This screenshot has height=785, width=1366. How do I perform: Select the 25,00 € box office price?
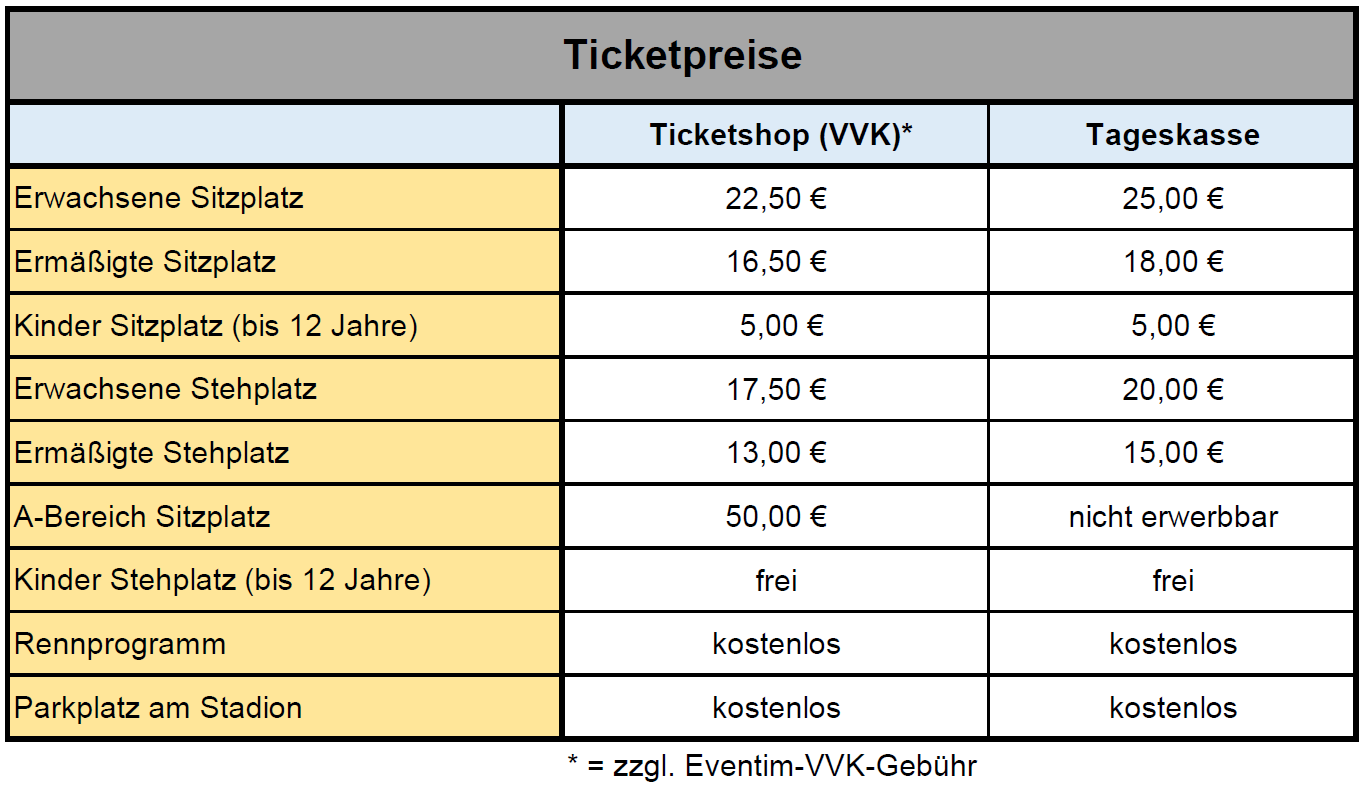[x=1172, y=199]
